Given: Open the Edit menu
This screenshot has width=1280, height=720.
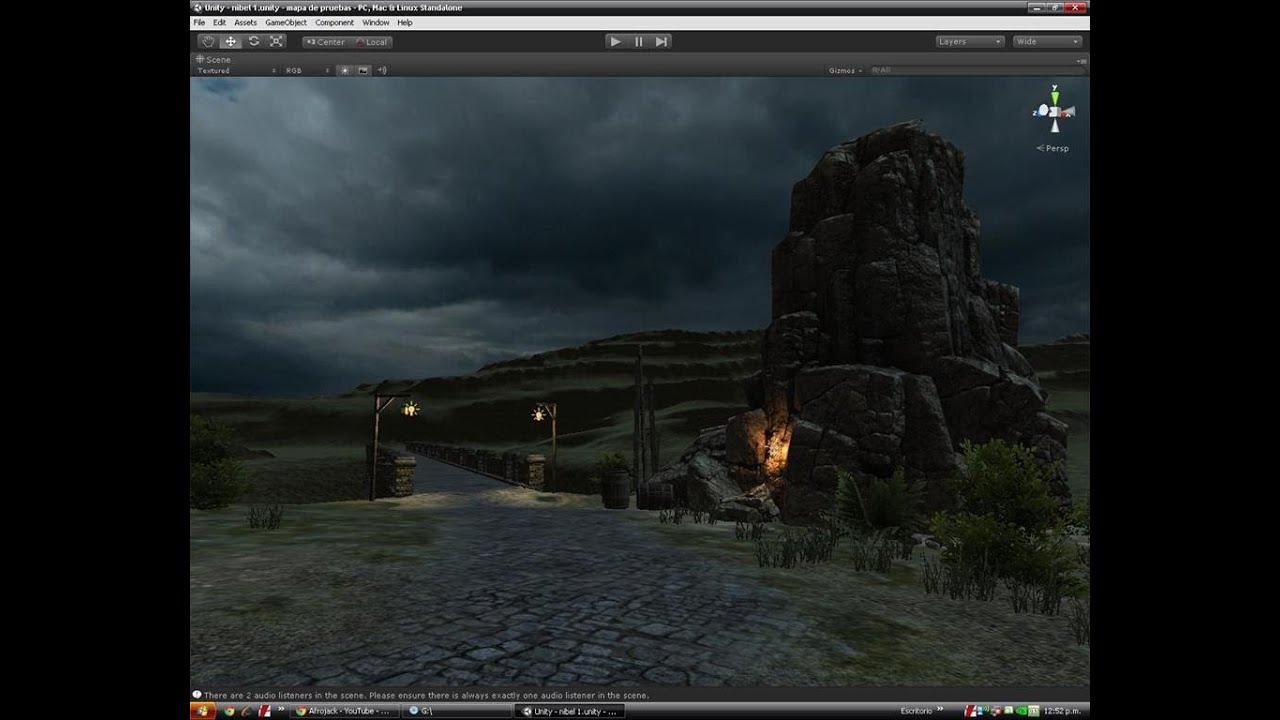Looking at the screenshot, I should [x=219, y=22].
